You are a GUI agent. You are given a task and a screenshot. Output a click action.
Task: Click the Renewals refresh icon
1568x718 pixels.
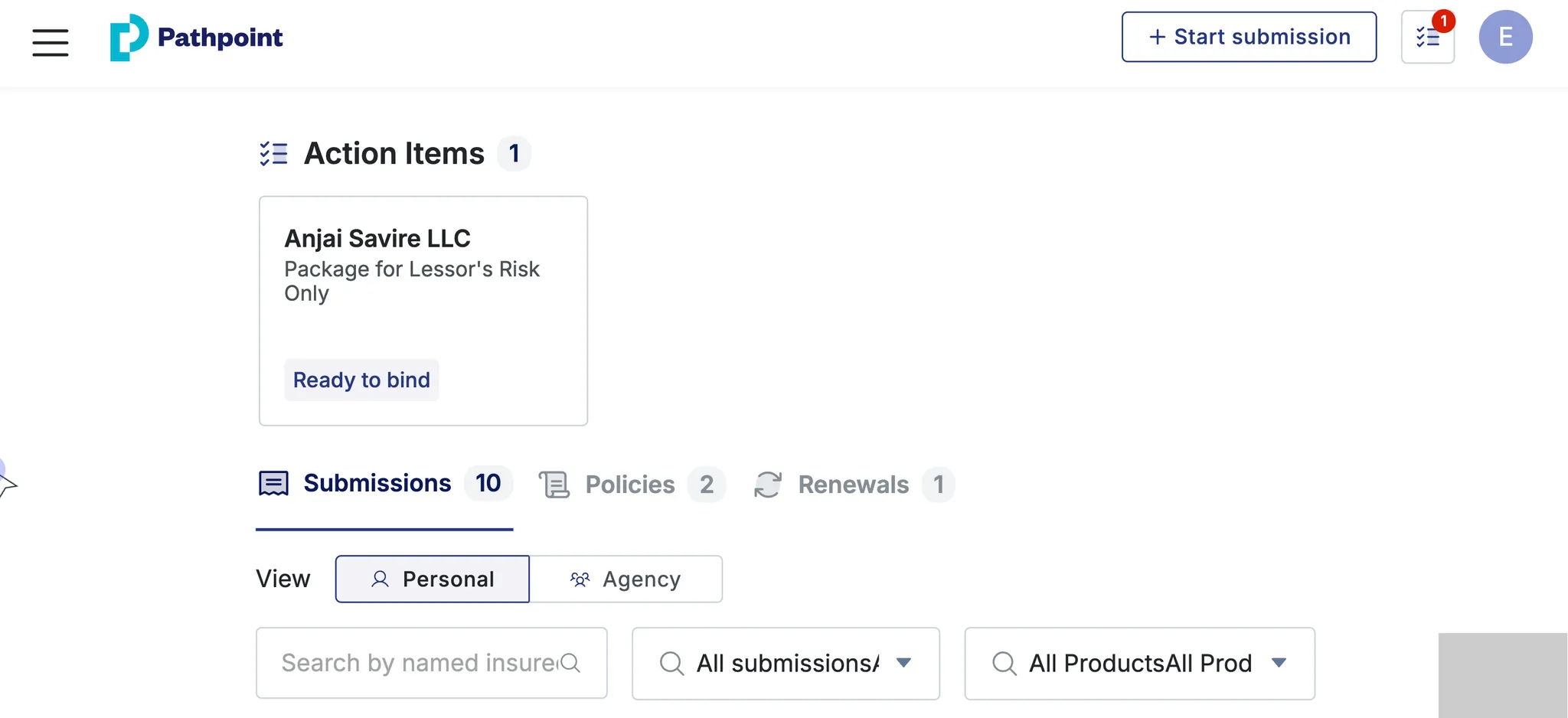[x=768, y=485]
